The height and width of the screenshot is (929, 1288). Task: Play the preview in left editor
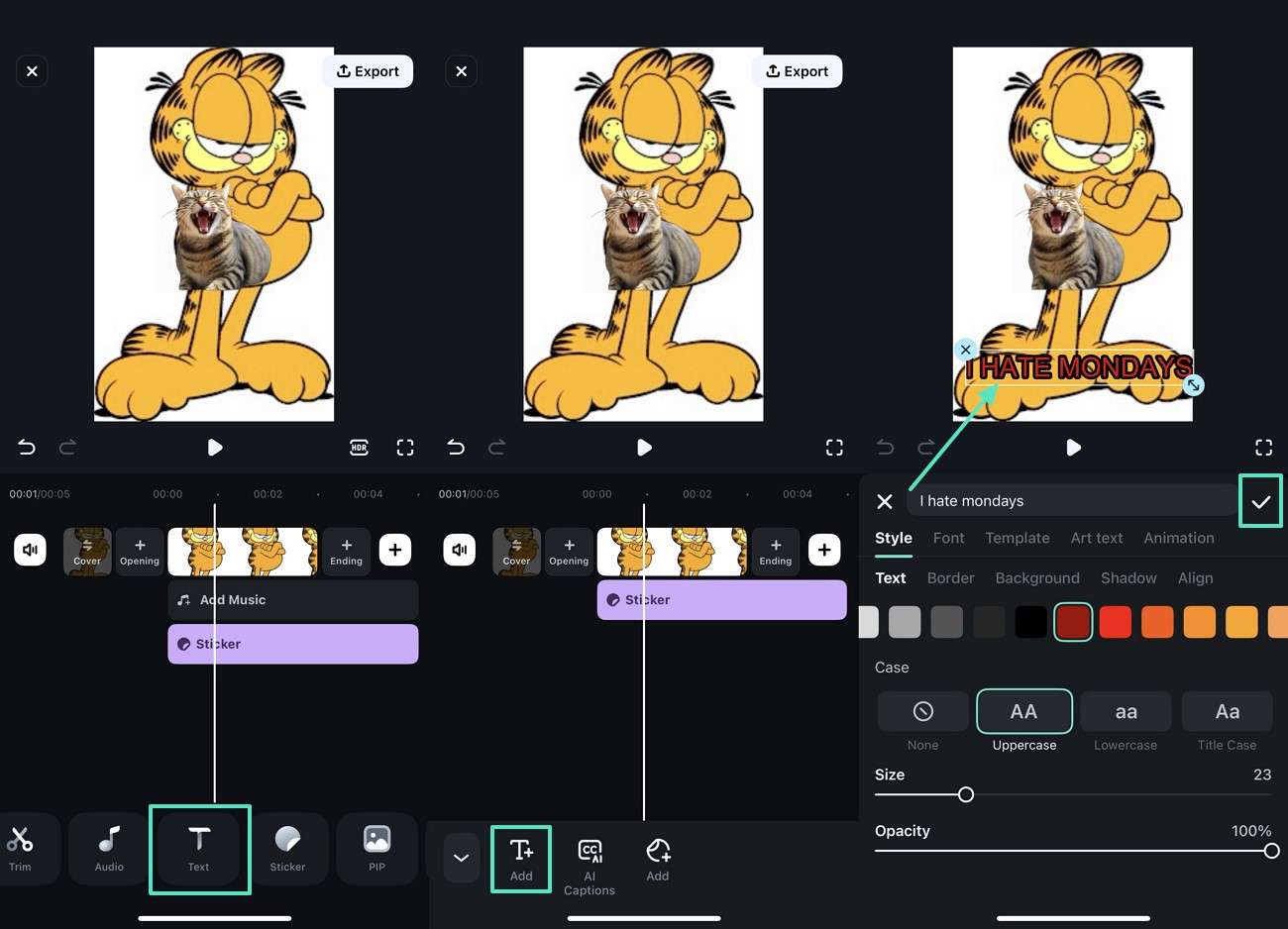pos(214,448)
